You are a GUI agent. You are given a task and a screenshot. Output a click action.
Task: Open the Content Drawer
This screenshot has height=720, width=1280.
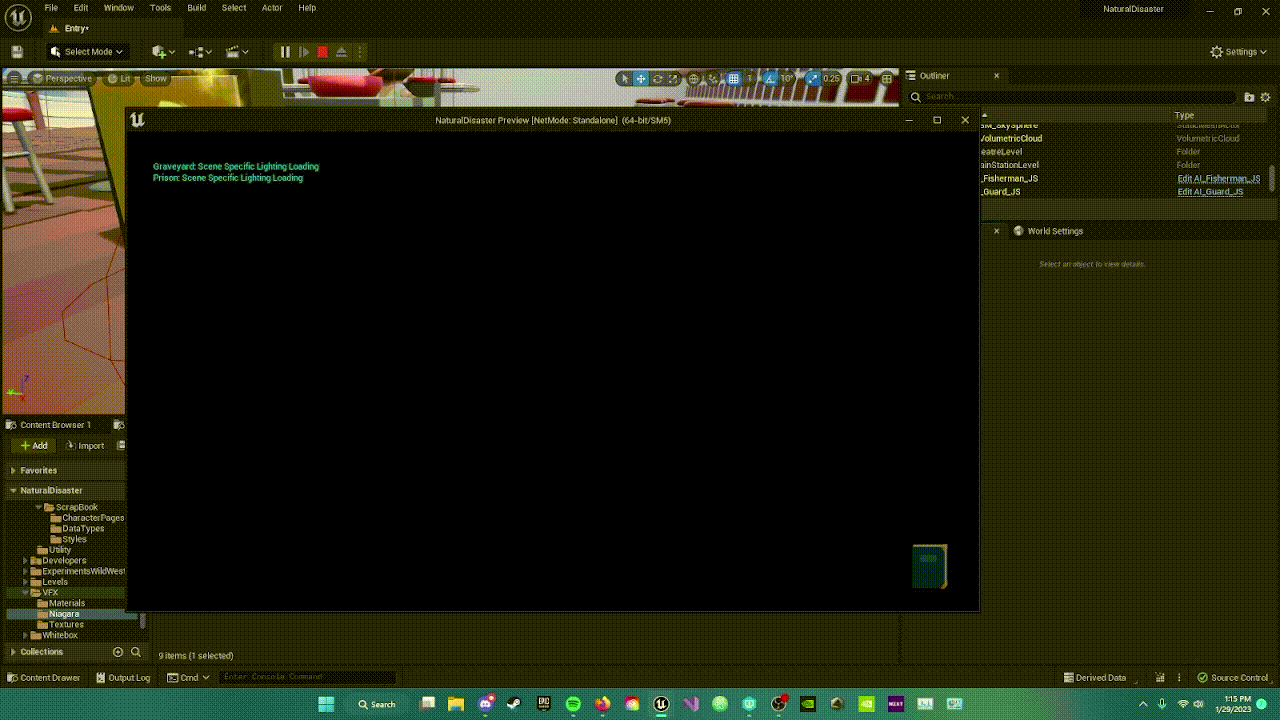tap(44, 678)
